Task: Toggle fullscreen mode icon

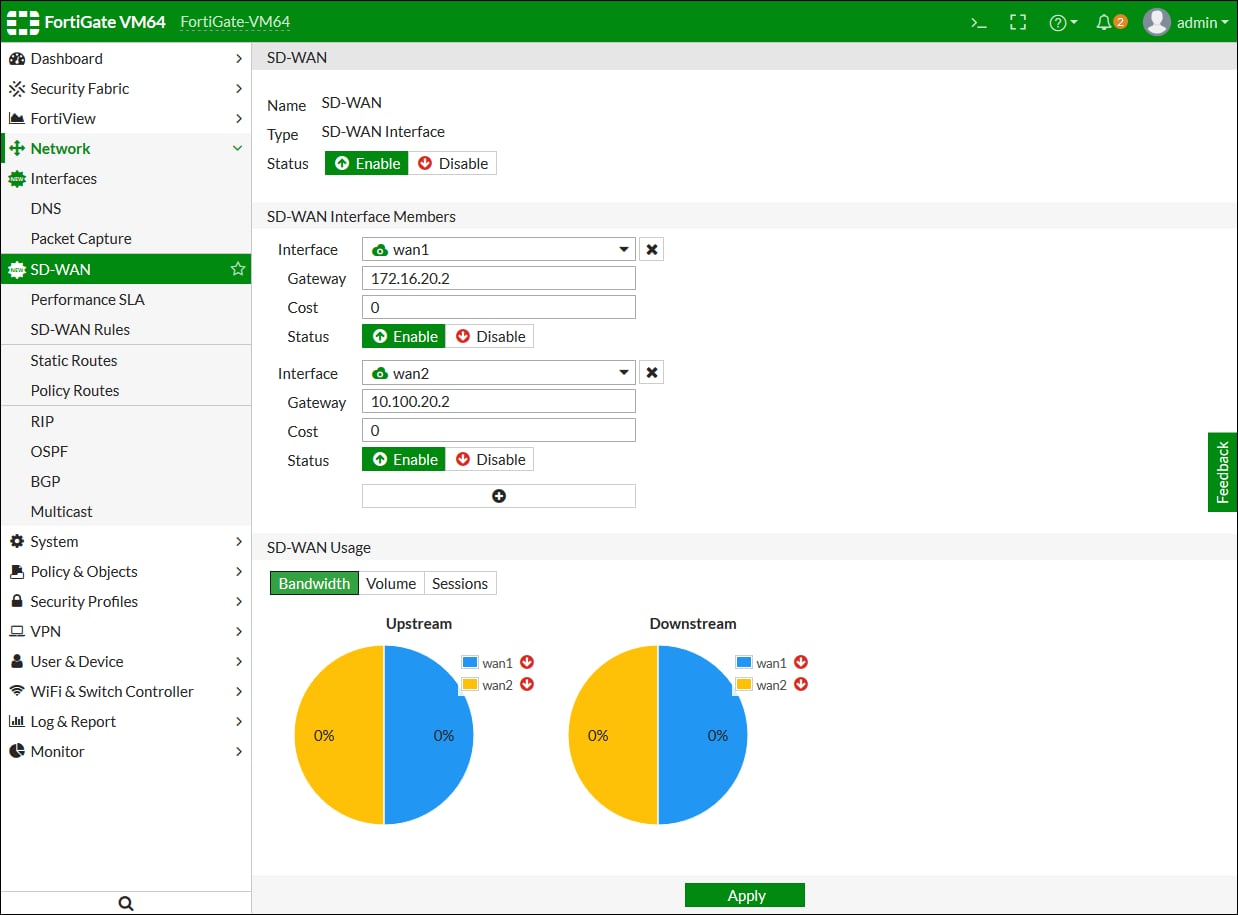Action: [x=1018, y=22]
